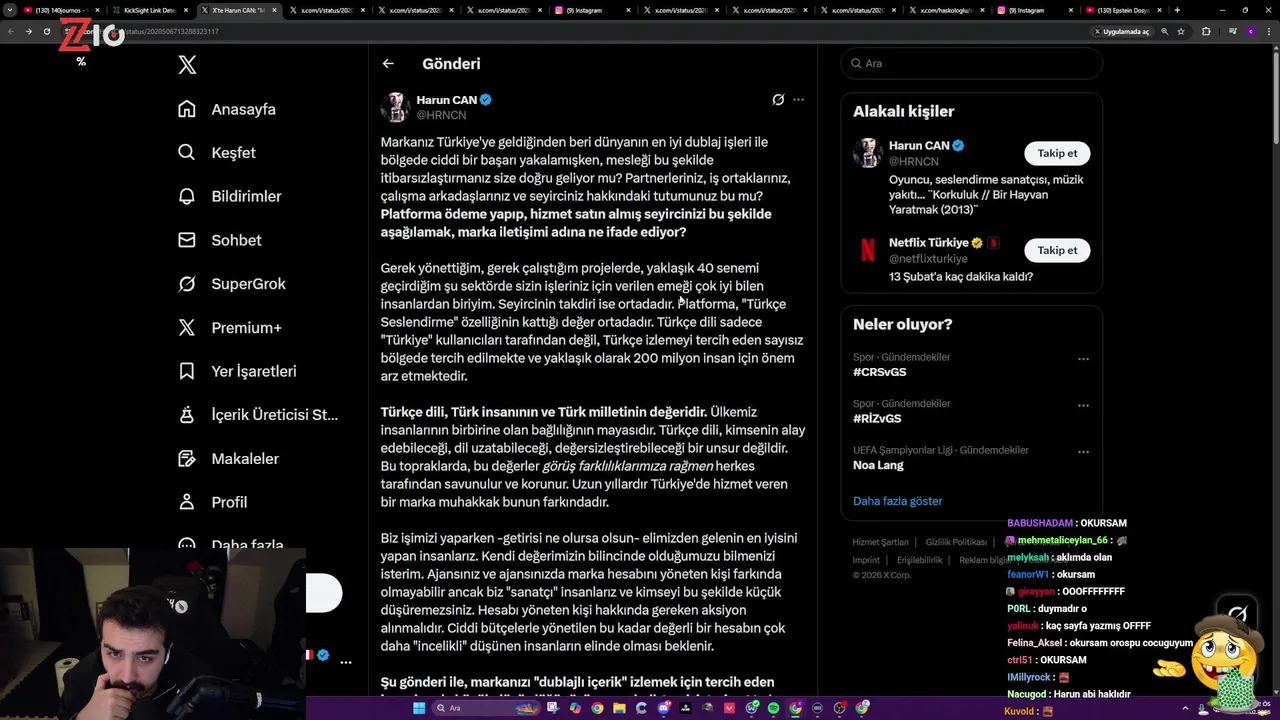The width and height of the screenshot is (1280, 720).
Task: Click the @HRNCN handle in the post header
Action: point(441,115)
